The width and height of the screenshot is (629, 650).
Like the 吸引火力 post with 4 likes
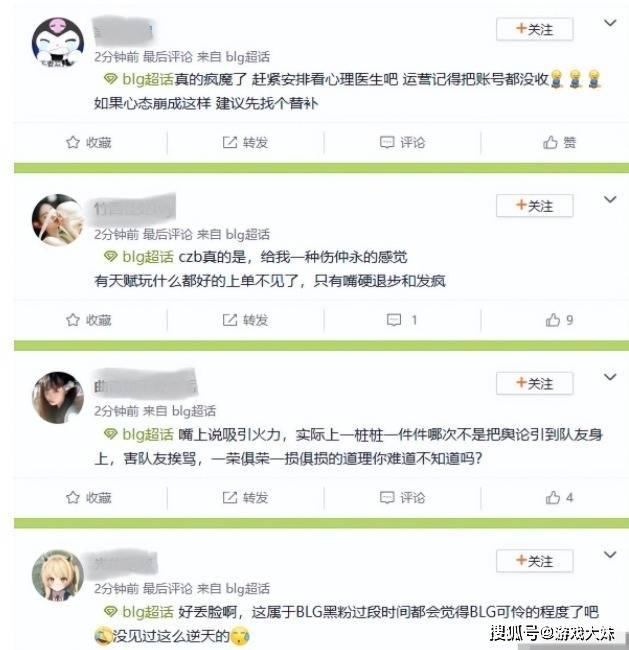pyautogui.click(x=559, y=497)
